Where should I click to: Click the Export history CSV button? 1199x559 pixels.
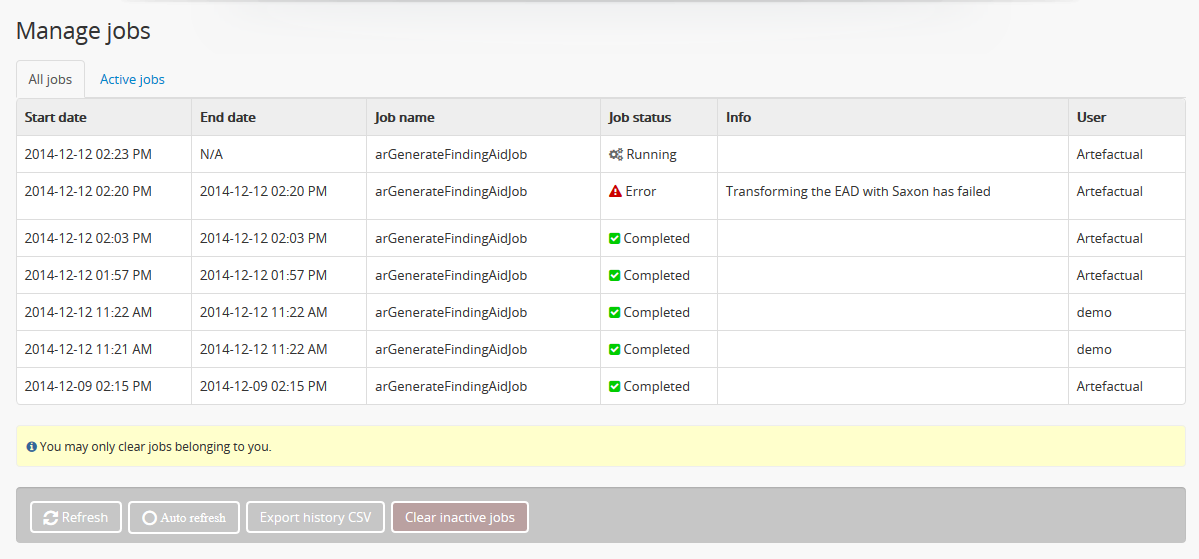[x=315, y=517]
